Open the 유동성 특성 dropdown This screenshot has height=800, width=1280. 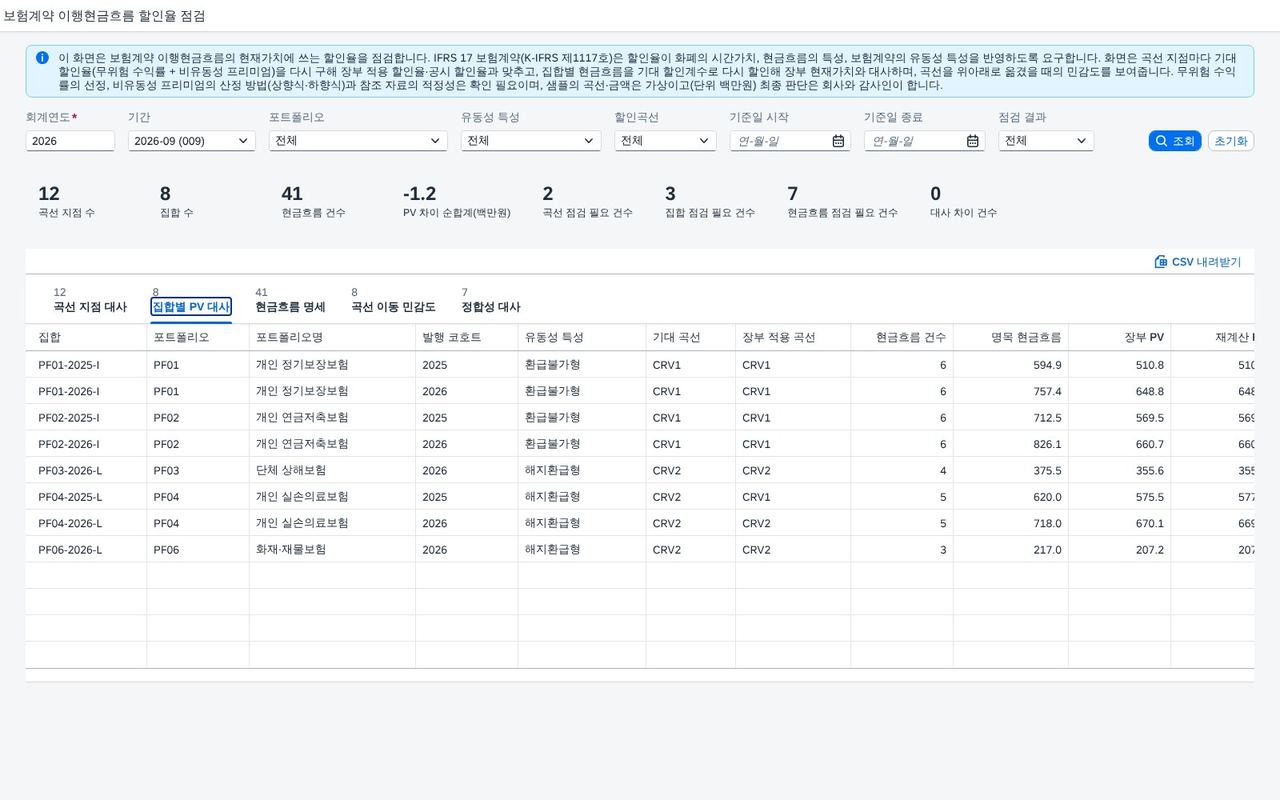531,141
